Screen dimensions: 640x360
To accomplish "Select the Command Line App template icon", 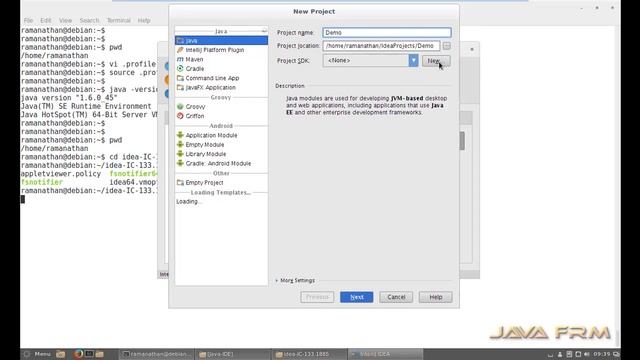I will 180,78.
